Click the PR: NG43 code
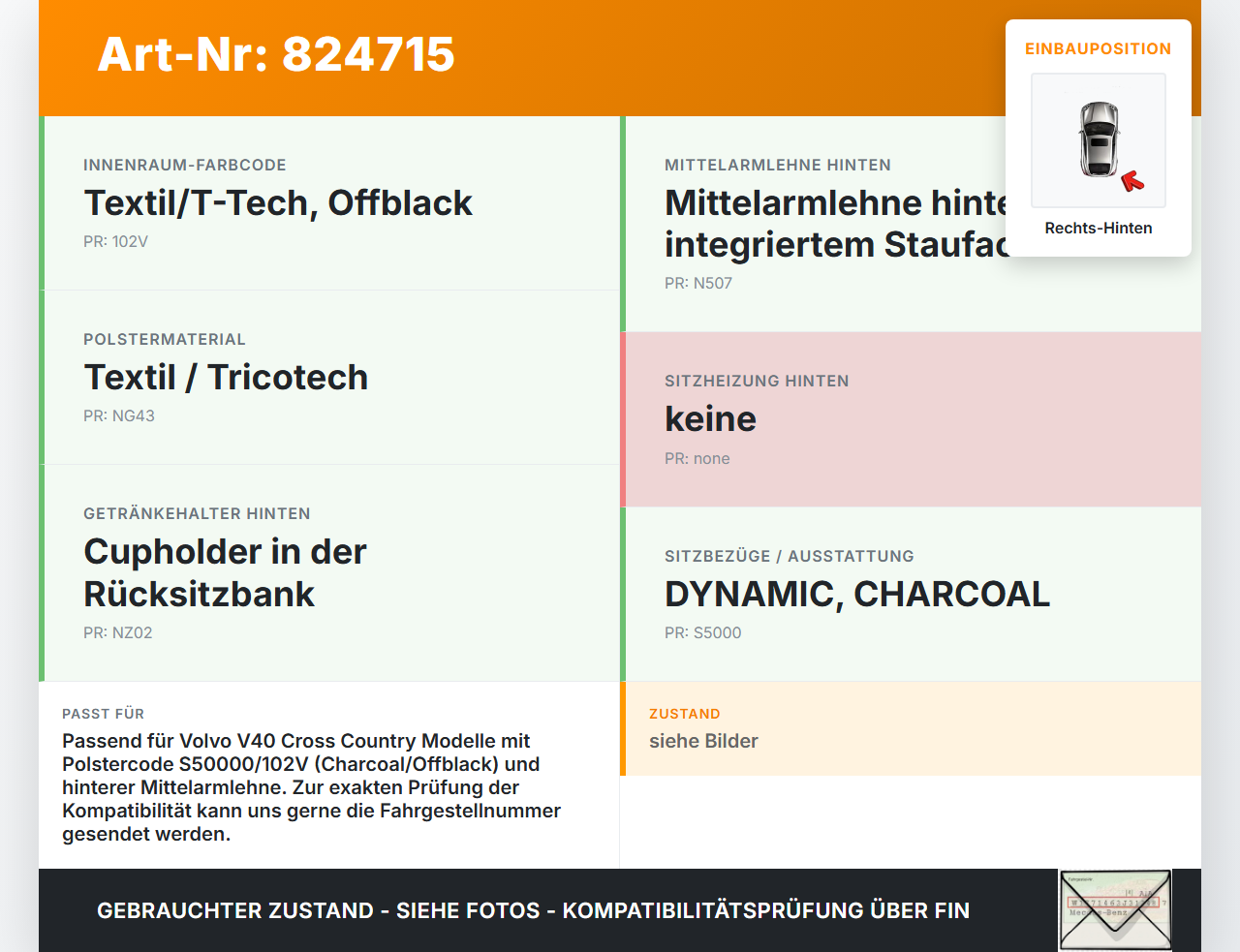This screenshot has width=1240, height=952. point(119,415)
